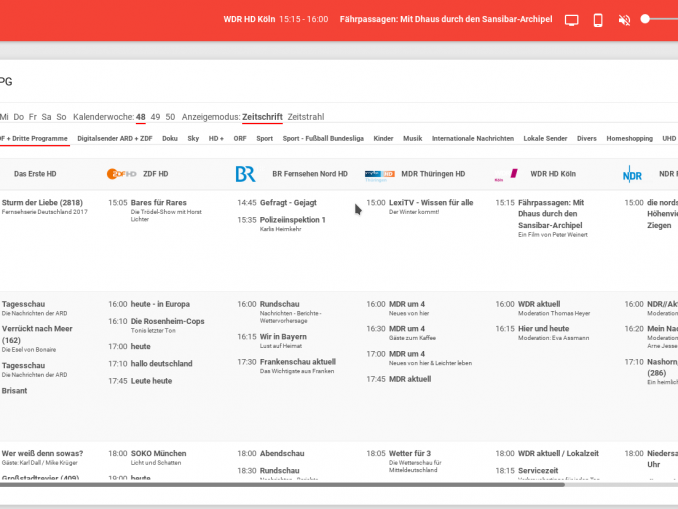Image resolution: width=678 pixels, height=509 pixels.
Task: Open the ORF category tab
Action: (x=240, y=138)
